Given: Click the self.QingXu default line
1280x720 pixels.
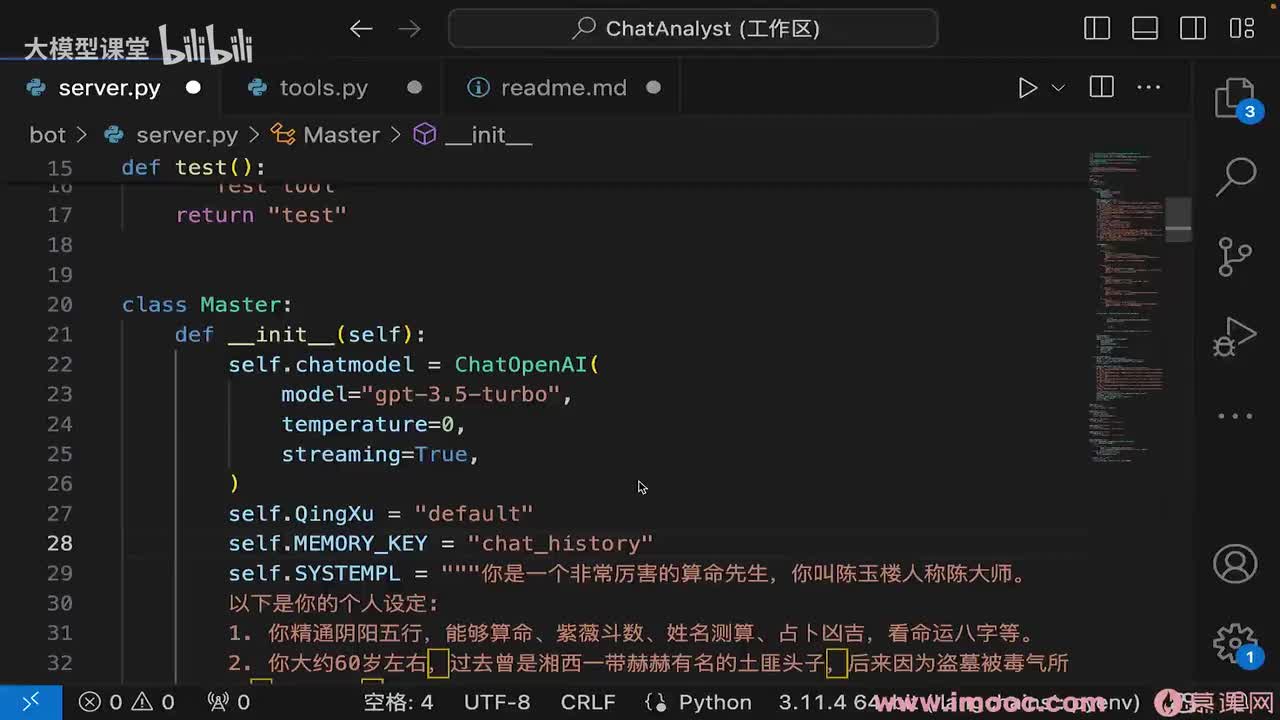Looking at the screenshot, I should [381, 513].
